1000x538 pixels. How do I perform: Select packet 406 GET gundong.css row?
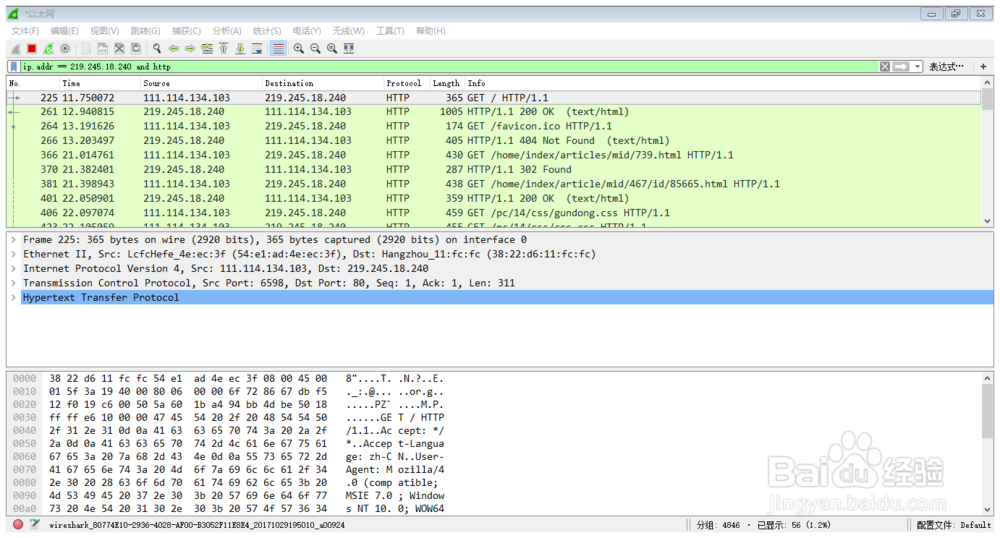point(494,213)
